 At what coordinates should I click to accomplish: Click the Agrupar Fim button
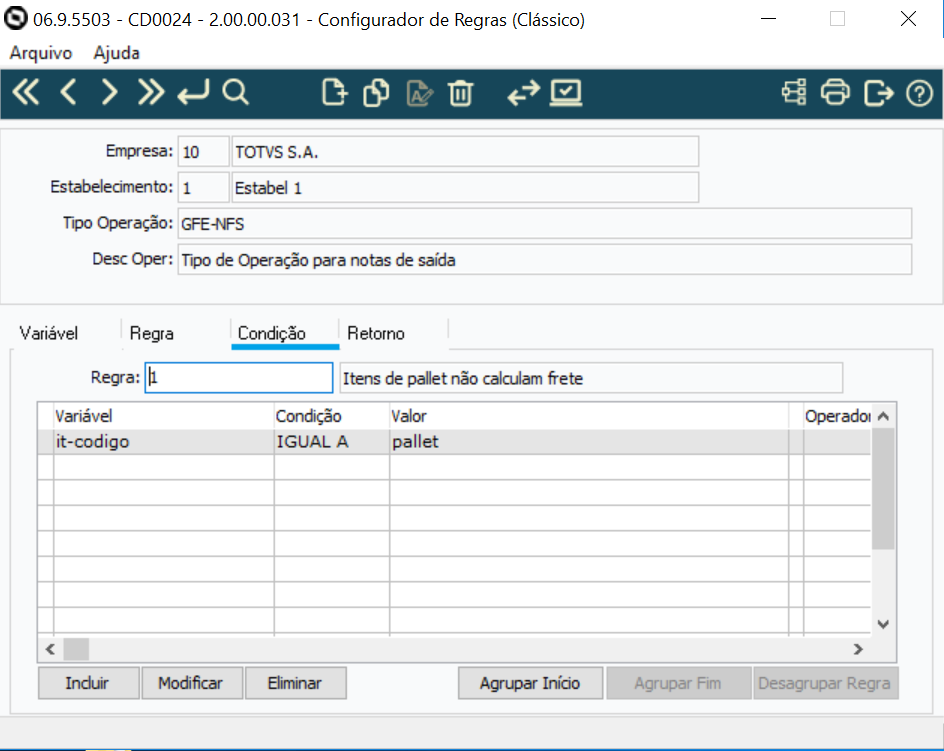click(x=678, y=683)
